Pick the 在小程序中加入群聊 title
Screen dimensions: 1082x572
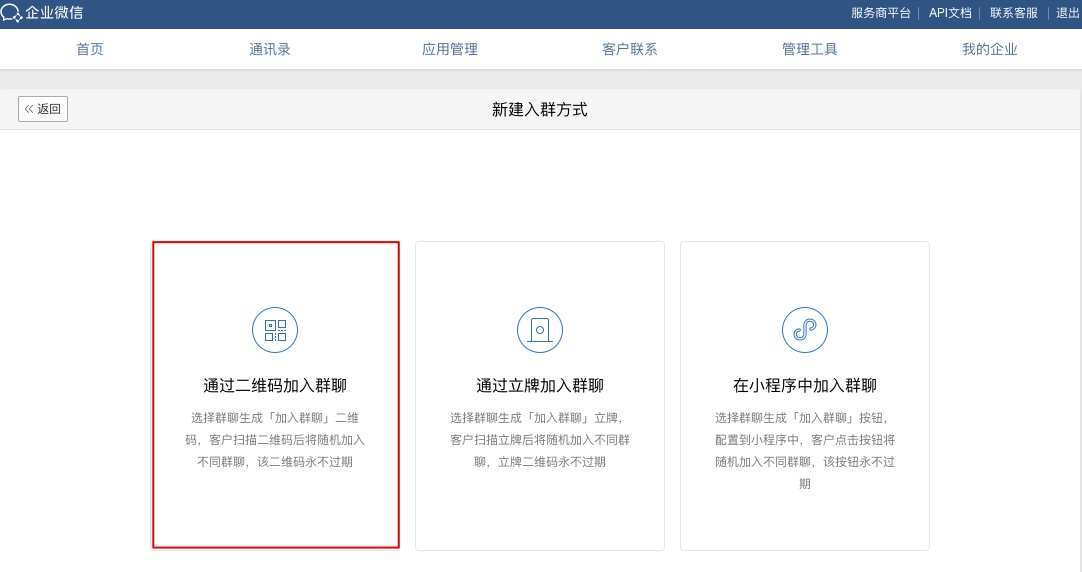pos(805,386)
